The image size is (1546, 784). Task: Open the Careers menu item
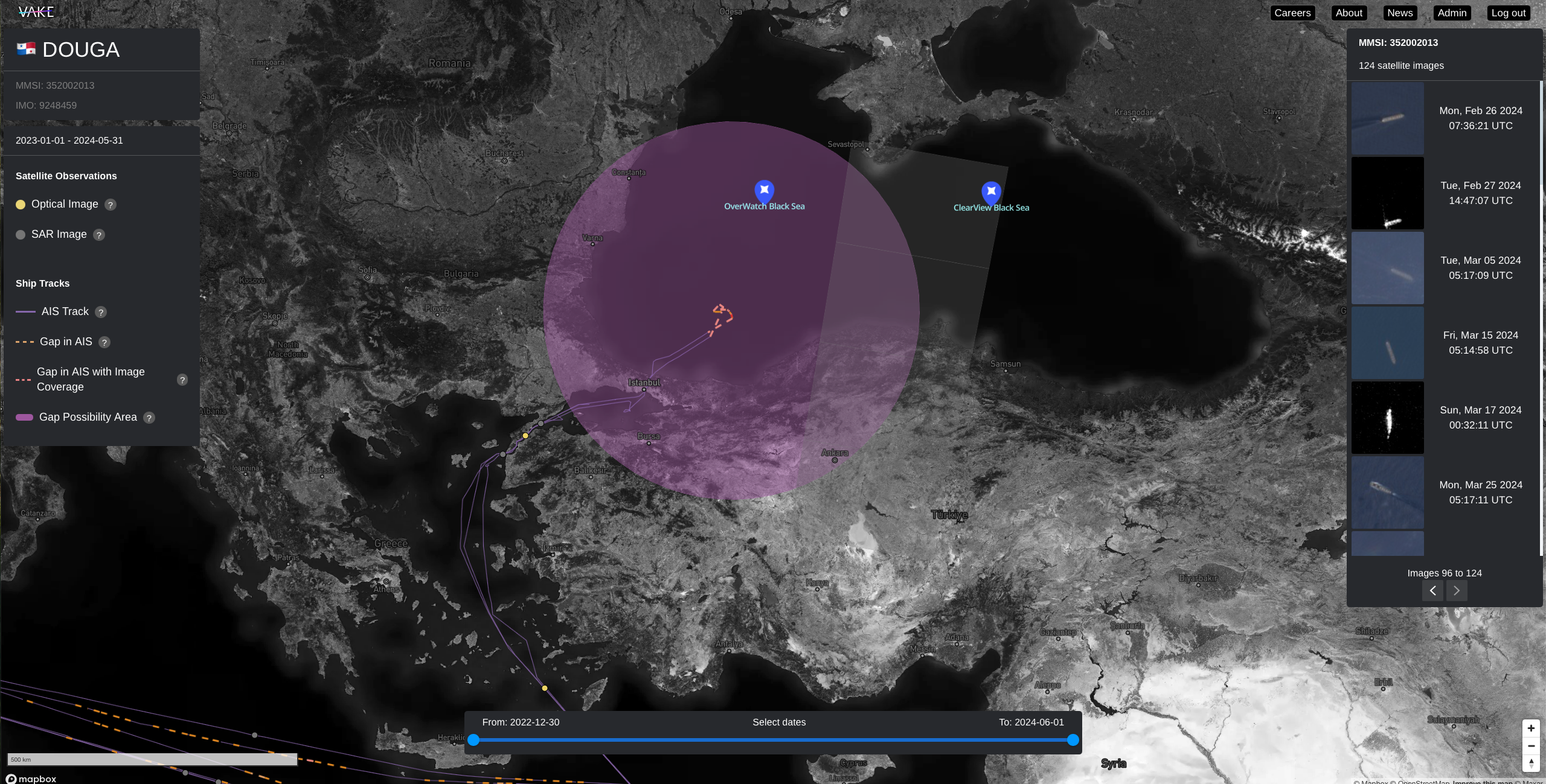(1292, 13)
